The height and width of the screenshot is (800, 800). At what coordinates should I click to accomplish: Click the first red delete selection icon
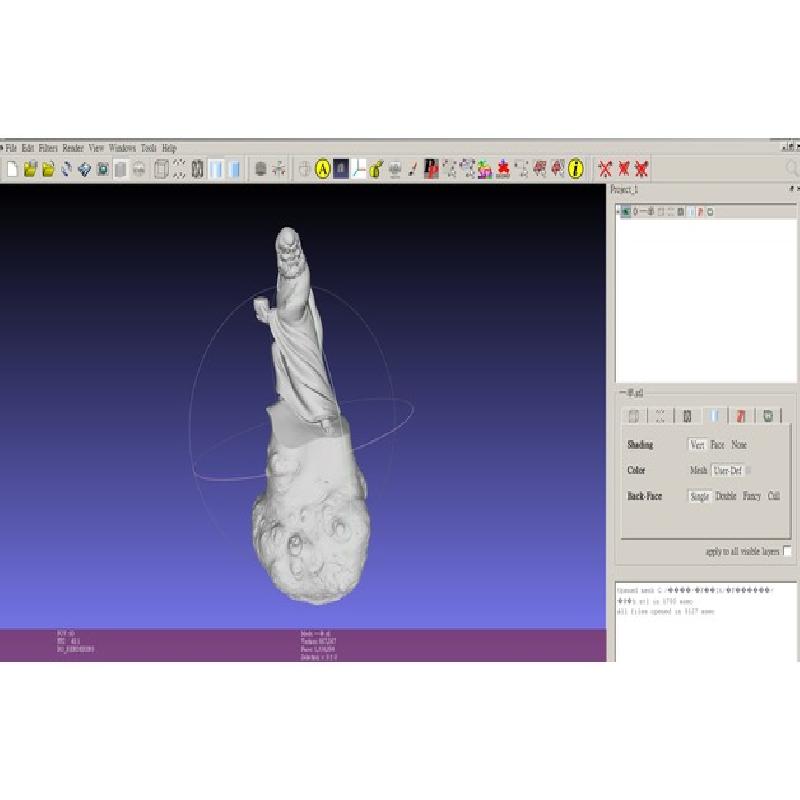click(x=605, y=169)
